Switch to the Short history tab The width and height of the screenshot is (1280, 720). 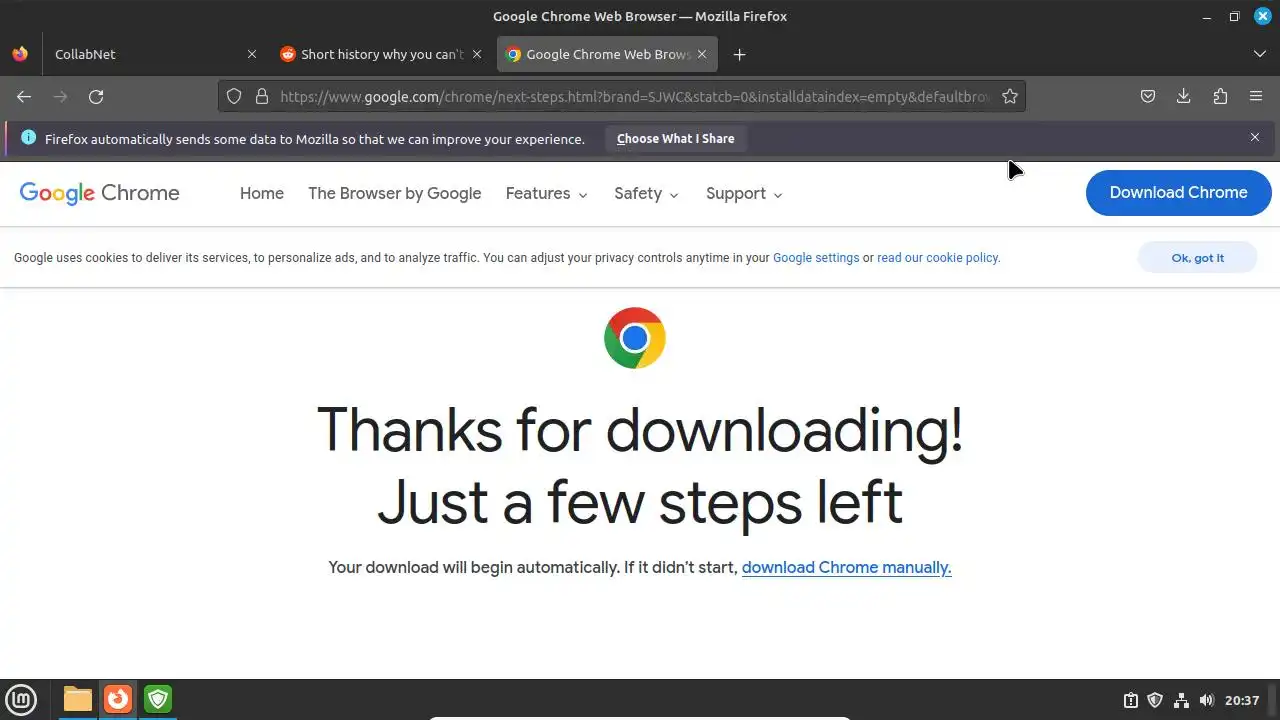click(381, 54)
